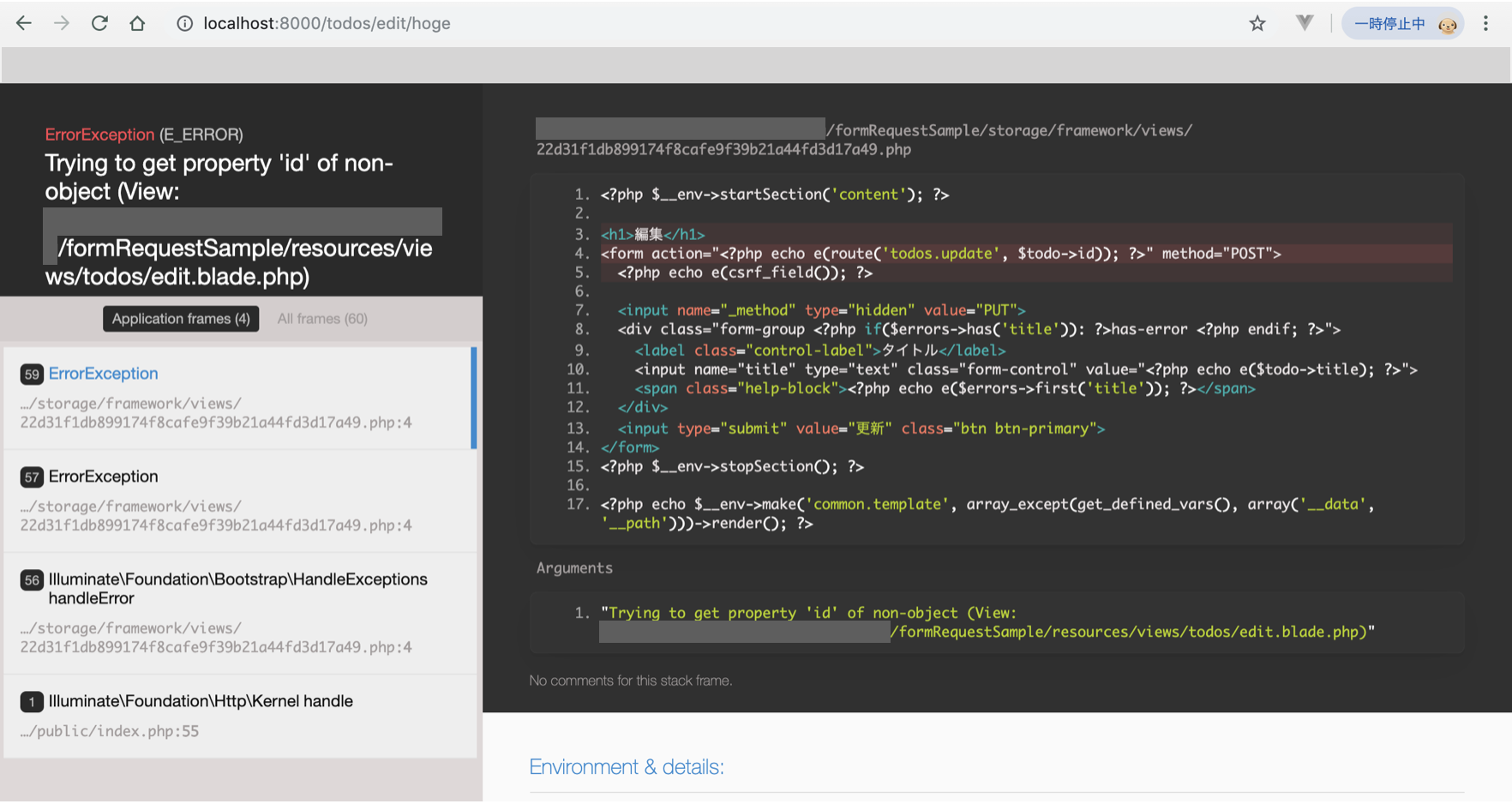Switch to All frames (60) tab
The height and width of the screenshot is (804, 1512).
coord(322,319)
